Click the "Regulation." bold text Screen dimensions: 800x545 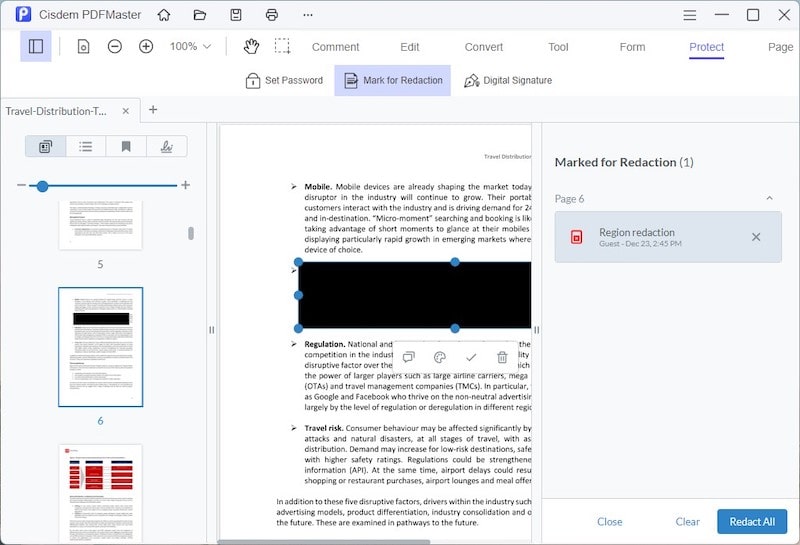[324, 344]
